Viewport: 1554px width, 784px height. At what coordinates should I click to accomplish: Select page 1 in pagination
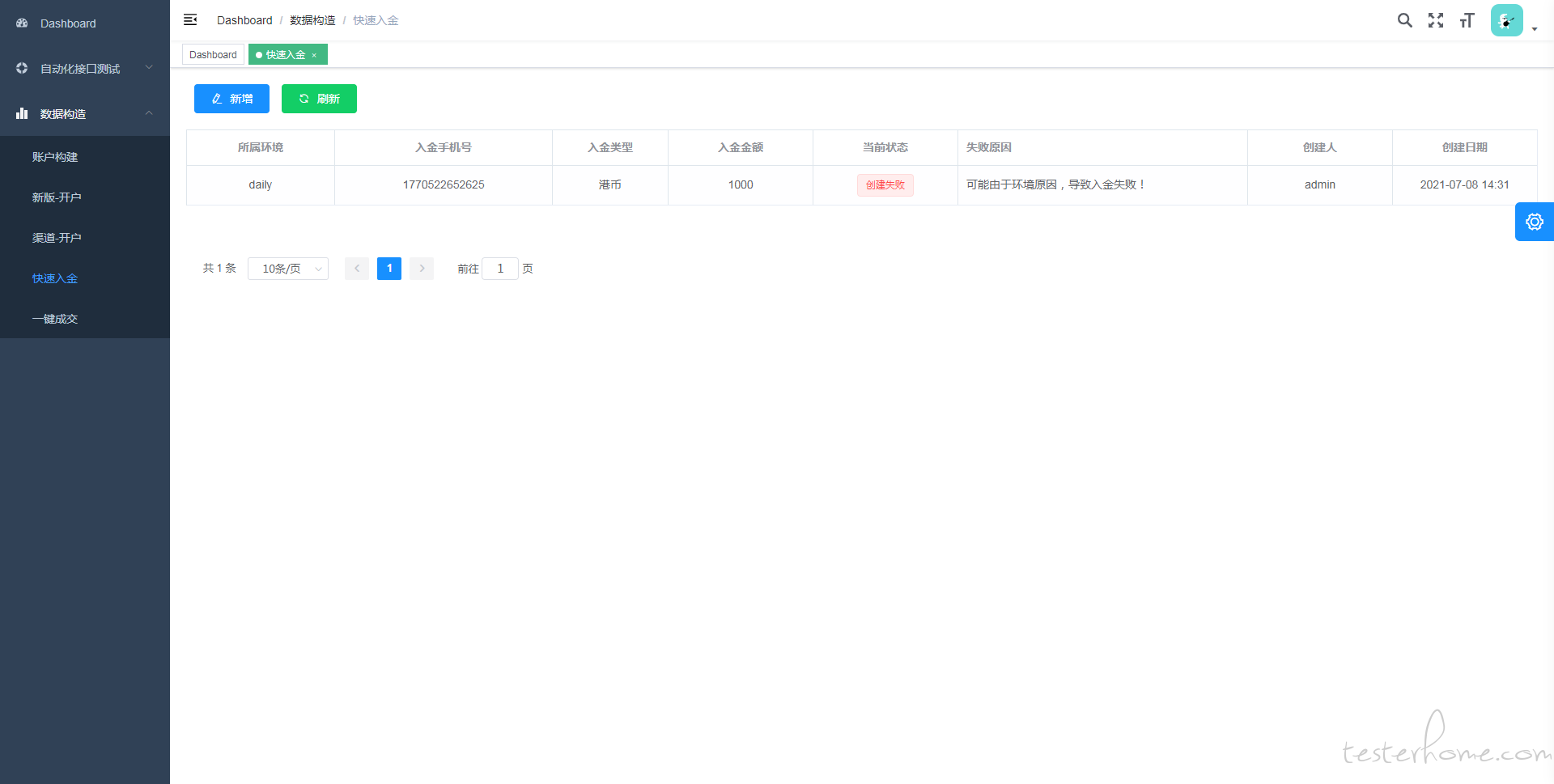point(389,268)
